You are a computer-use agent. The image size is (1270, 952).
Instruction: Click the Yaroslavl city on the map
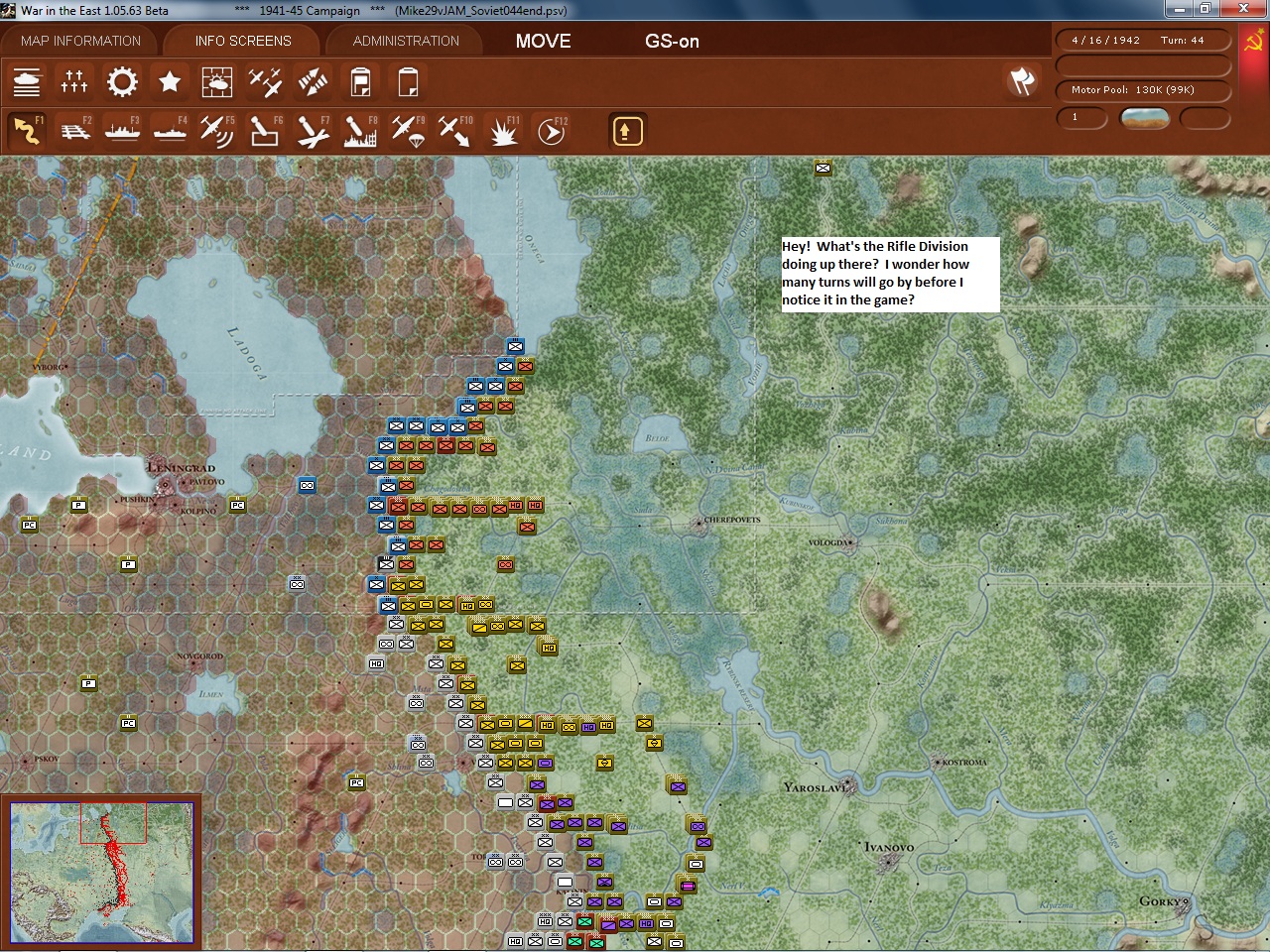point(816,787)
